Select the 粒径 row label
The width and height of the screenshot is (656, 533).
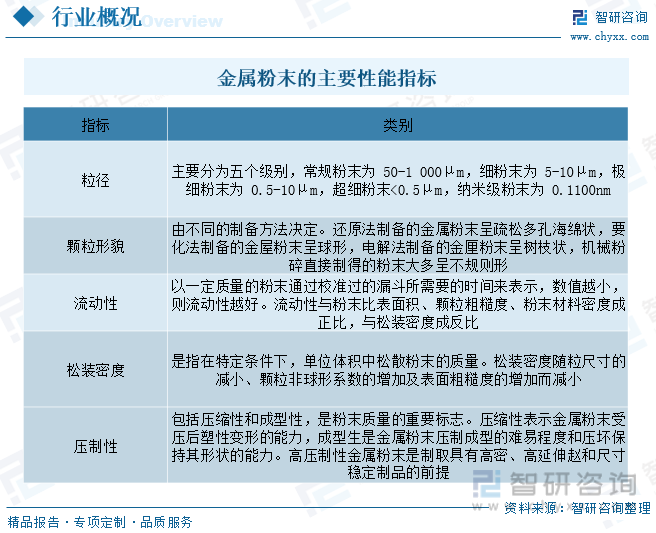(95, 180)
